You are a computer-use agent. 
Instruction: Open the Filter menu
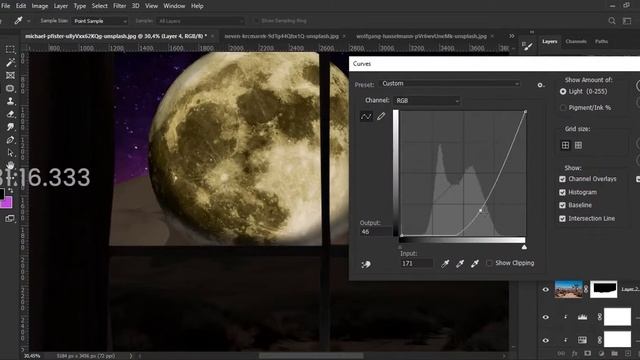point(119,6)
